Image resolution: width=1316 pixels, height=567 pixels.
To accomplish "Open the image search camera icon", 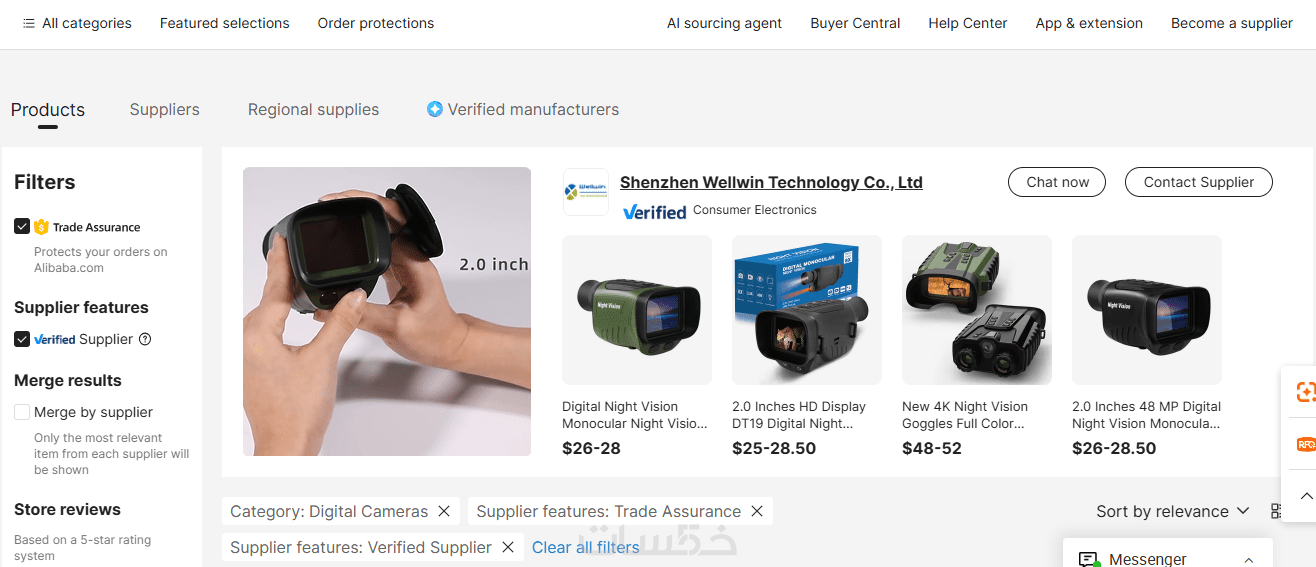I will tap(1305, 392).
